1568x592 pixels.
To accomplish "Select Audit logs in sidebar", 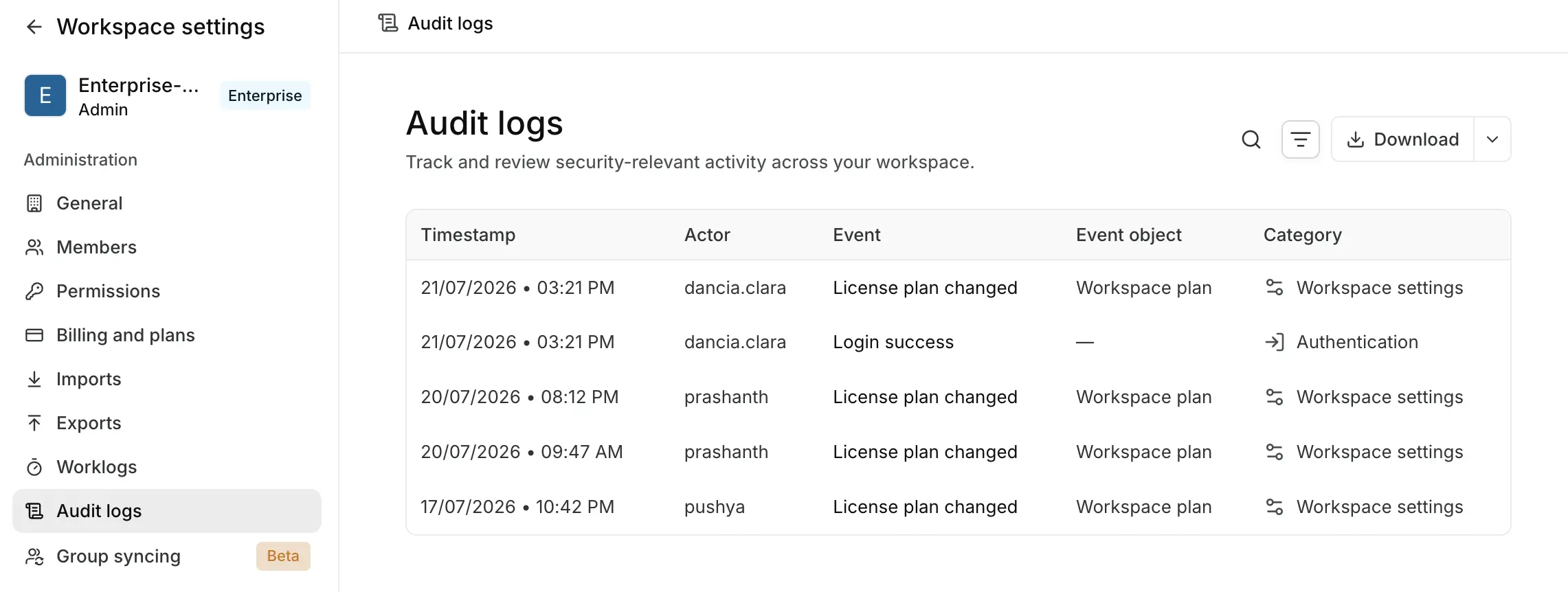I will tap(167, 511).
